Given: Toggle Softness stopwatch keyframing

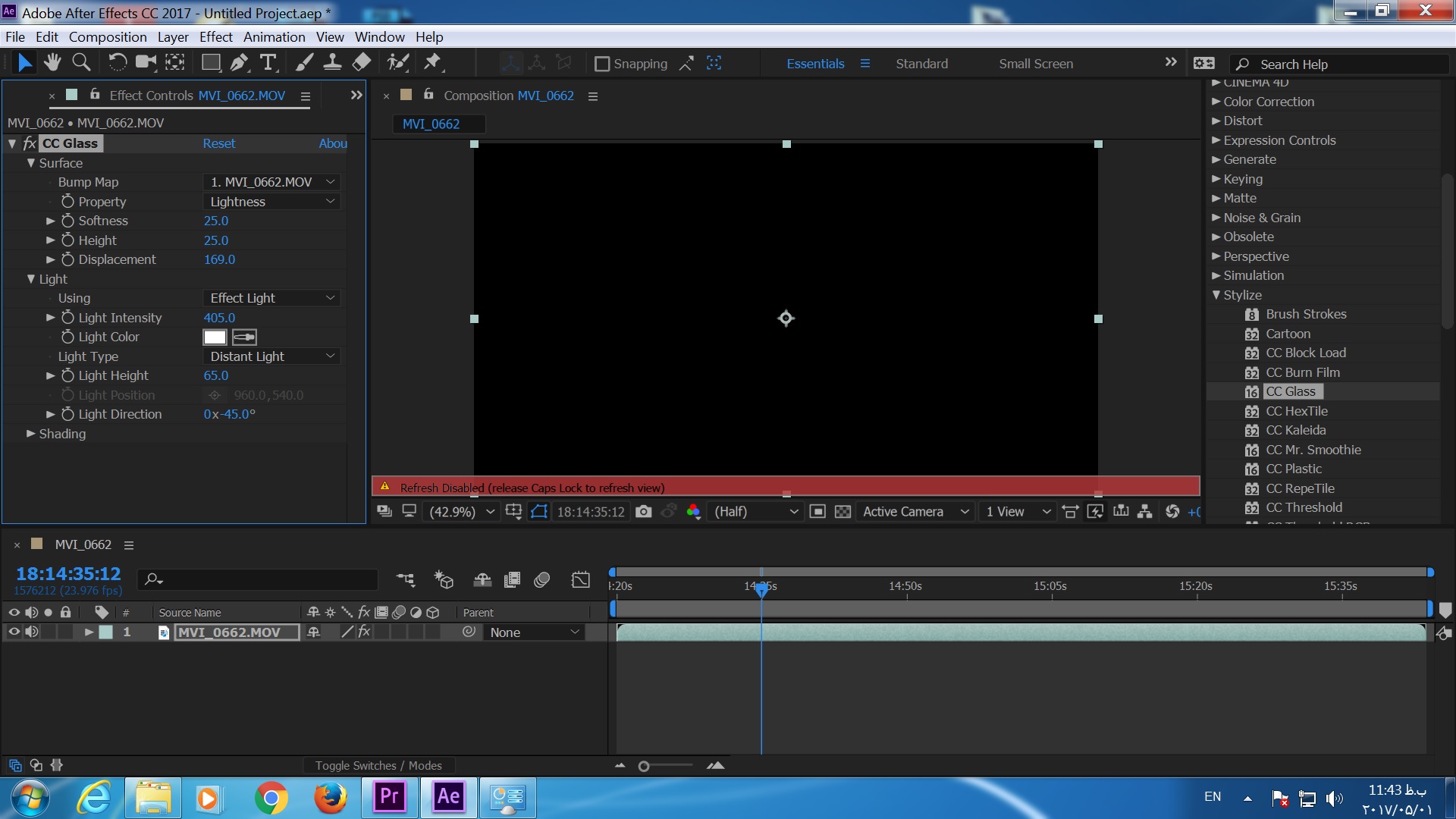Looking at the screenshot, I should (67, 221).
